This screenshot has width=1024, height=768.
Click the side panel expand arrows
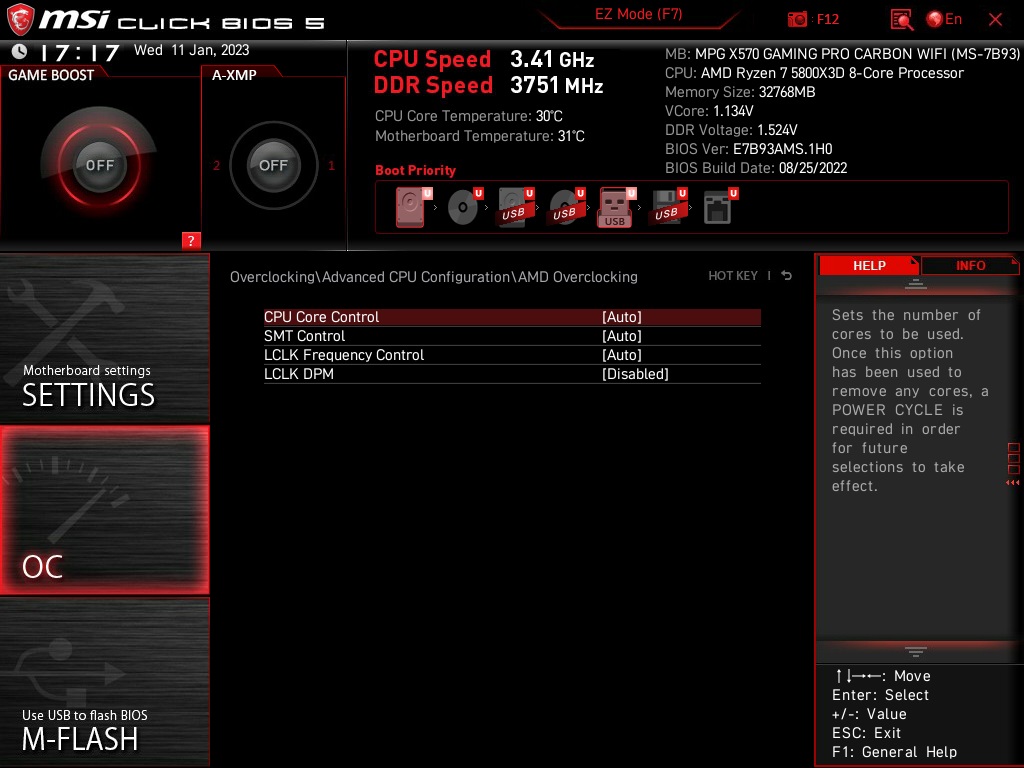pyautogui.click(x=1013, y=483)
